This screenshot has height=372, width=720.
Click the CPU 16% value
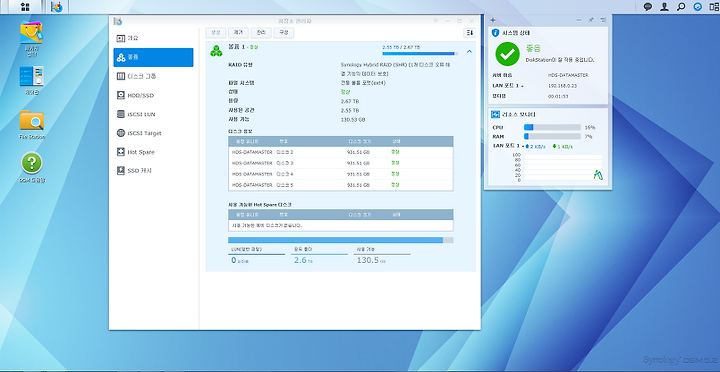[x=590, y=127]
